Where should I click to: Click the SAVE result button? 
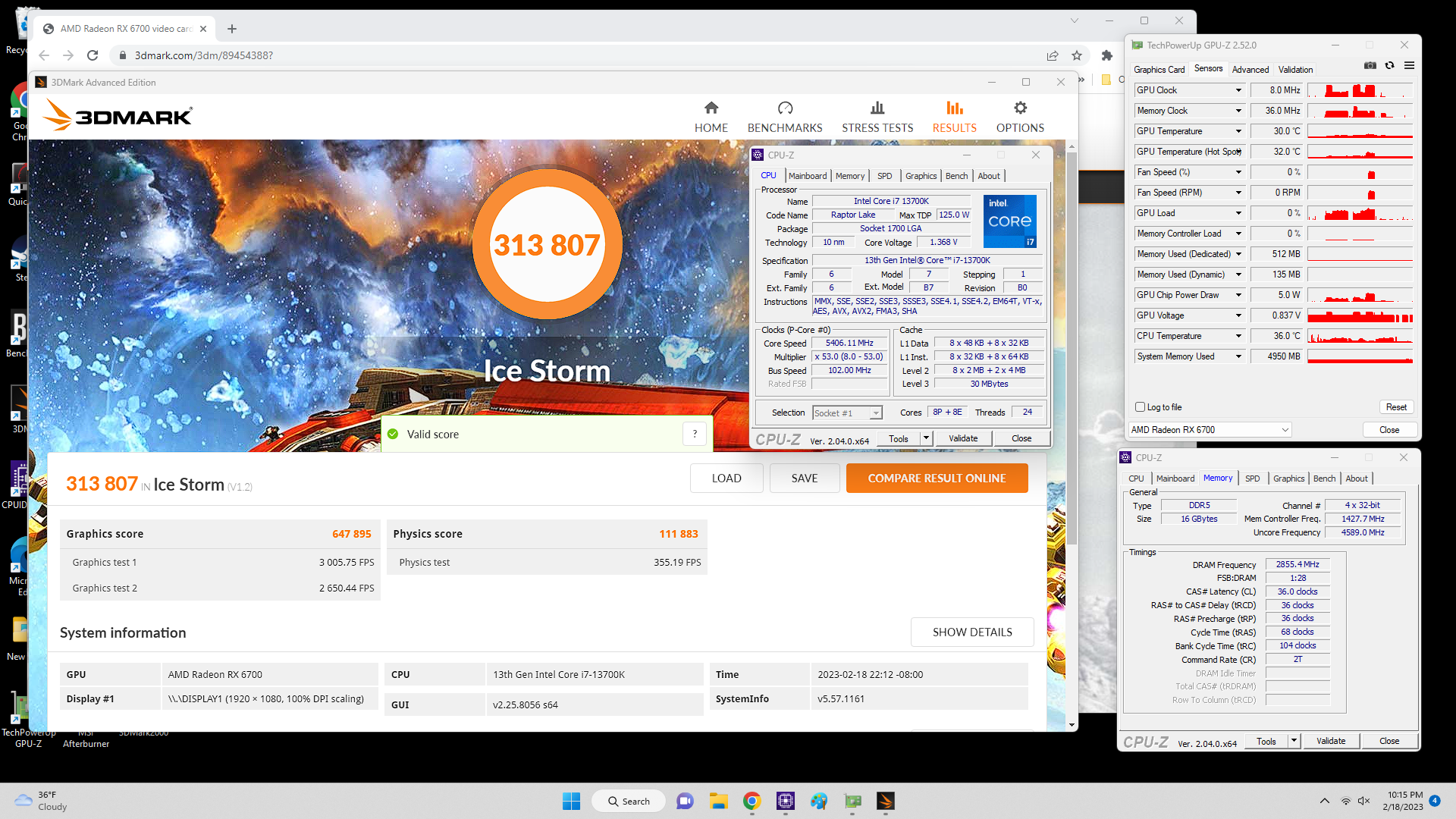(805, 479)
